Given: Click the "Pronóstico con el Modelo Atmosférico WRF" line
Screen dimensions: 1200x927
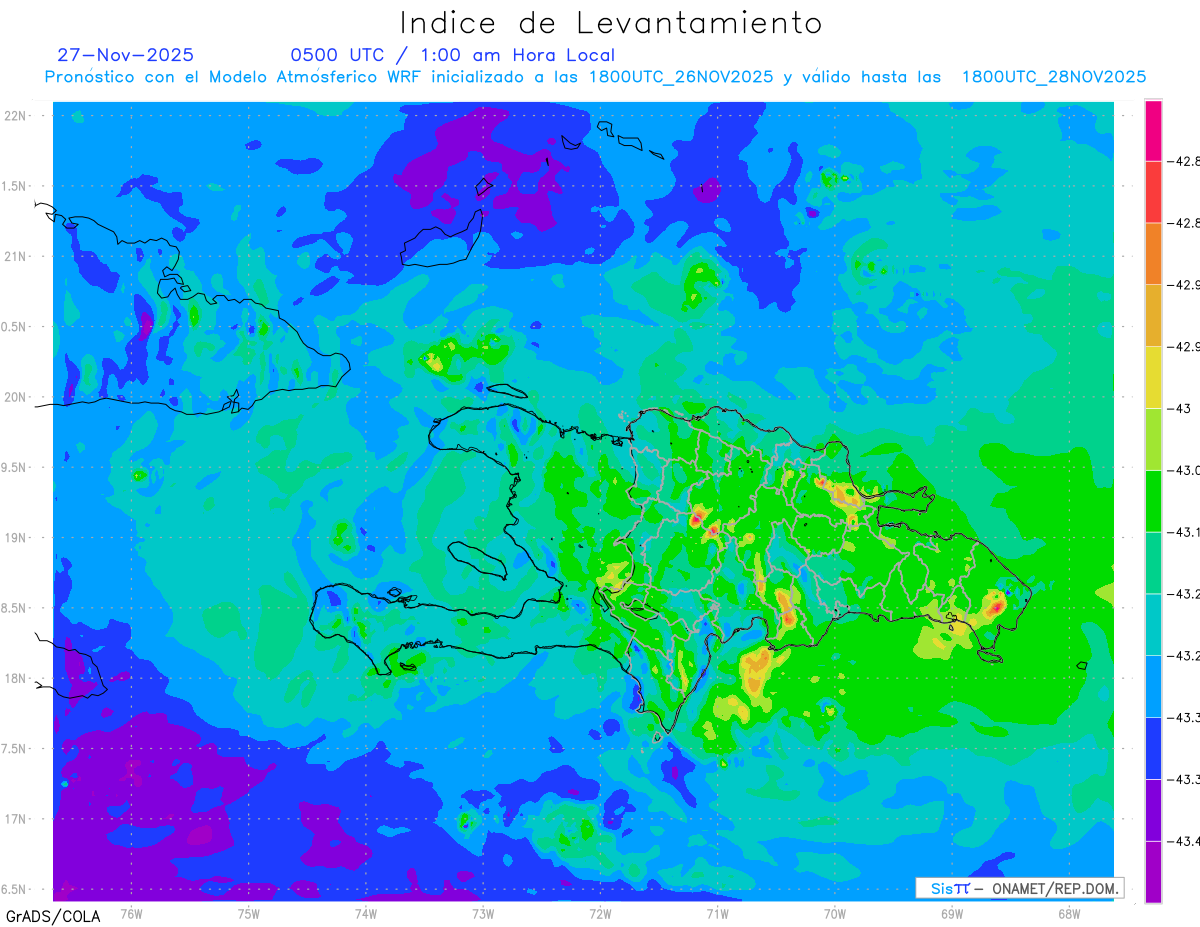Looking at the screenshot, I should 595,77.
